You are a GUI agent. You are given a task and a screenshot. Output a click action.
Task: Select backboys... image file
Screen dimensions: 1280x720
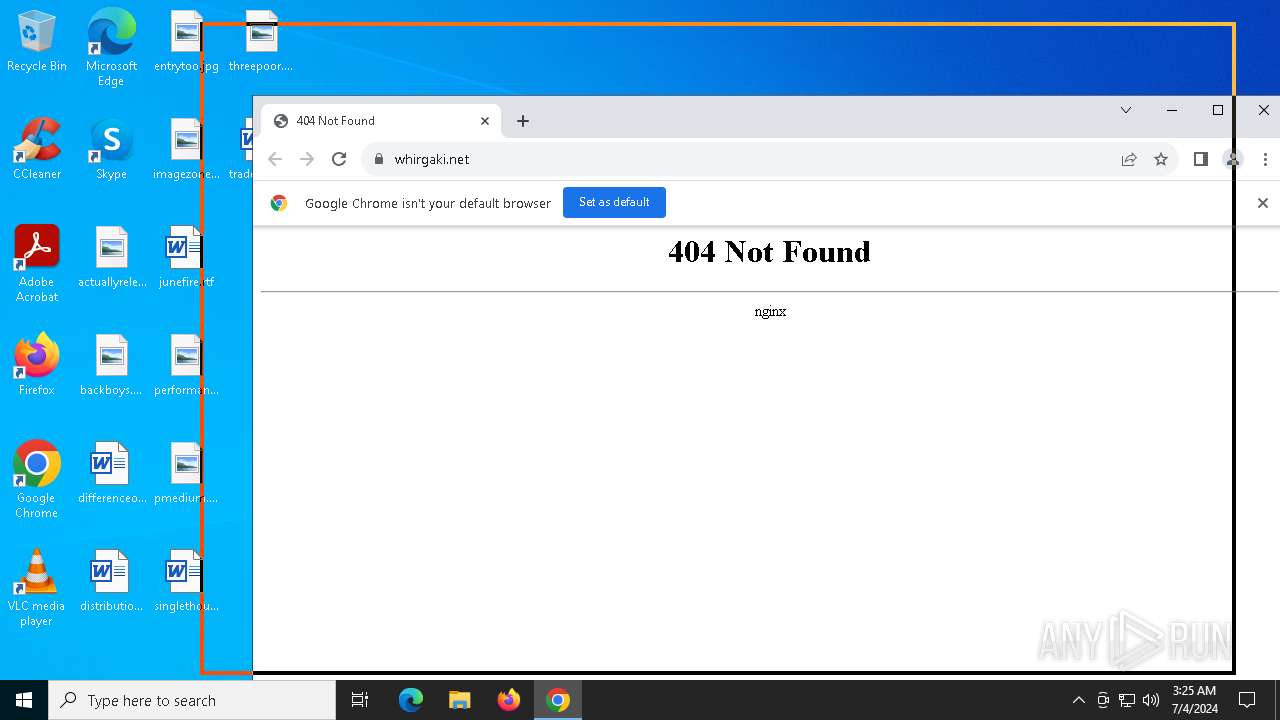click(x=111, y=365)
